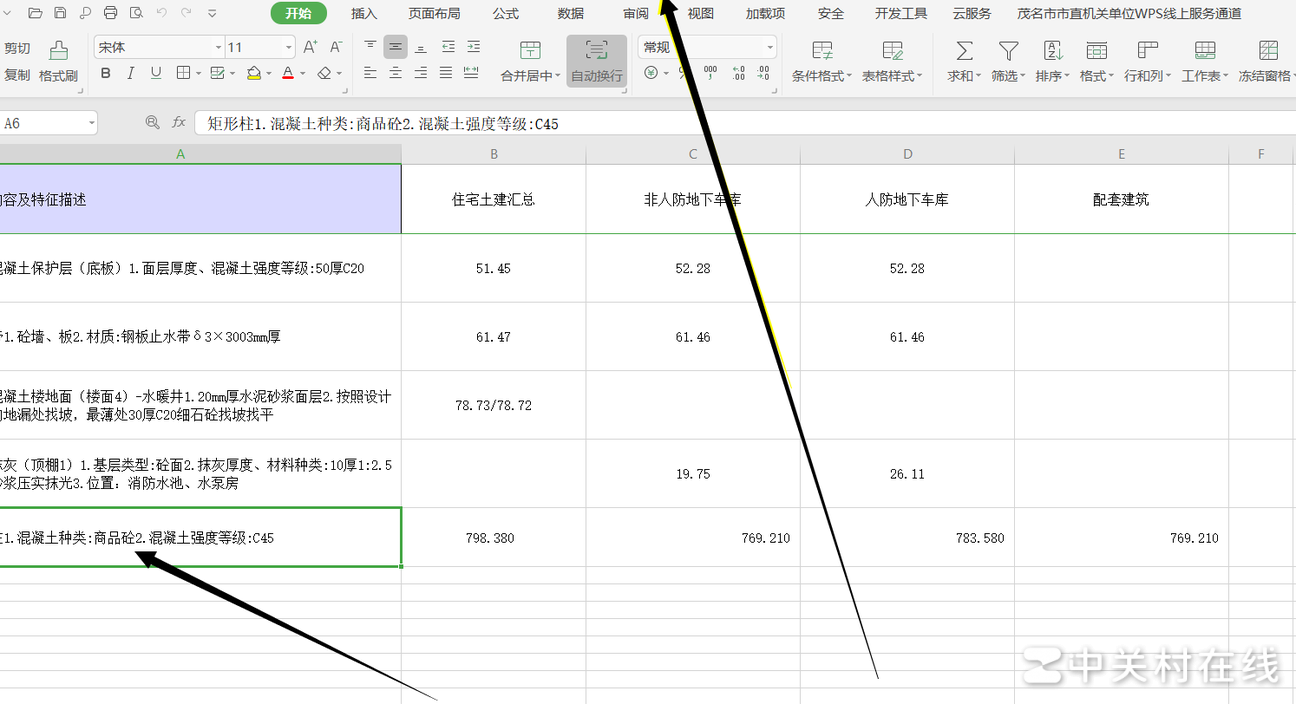Image resolution: width=1296 pixels, height=704 pixels.
Task: Click the 剪切 (Cut) button
Action: pyautogui.click(x=17, y=48)
